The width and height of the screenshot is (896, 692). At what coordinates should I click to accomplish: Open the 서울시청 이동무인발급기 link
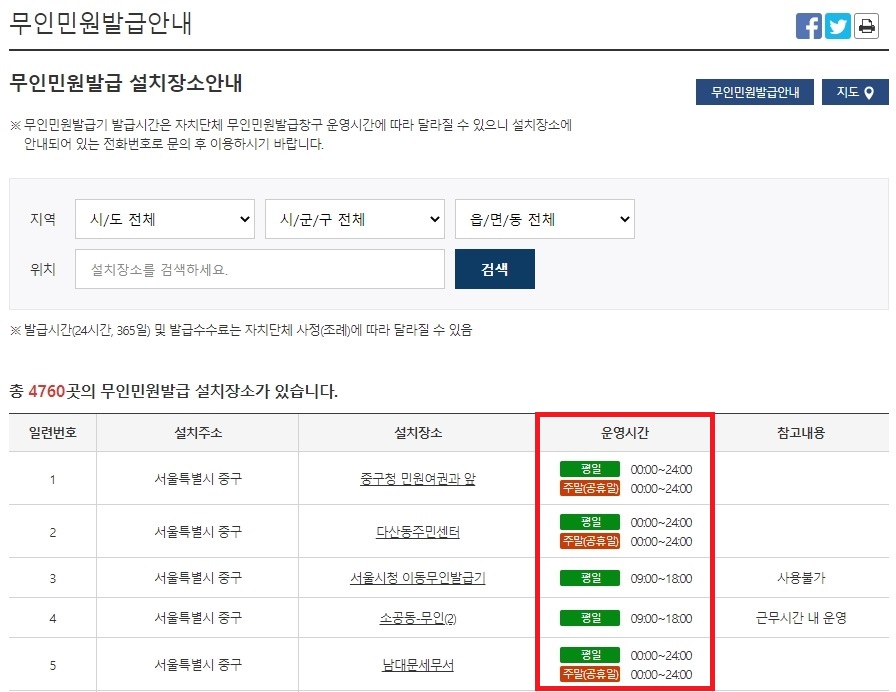(418, 578)
